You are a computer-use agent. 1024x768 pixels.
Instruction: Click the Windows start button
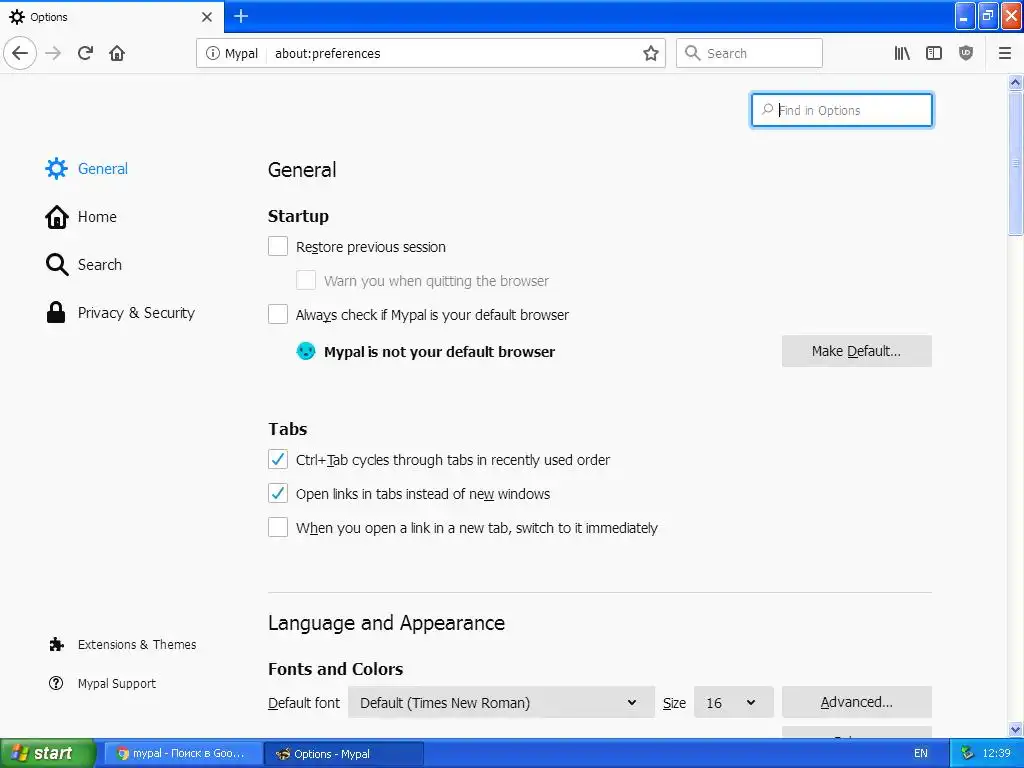[47, 753]
